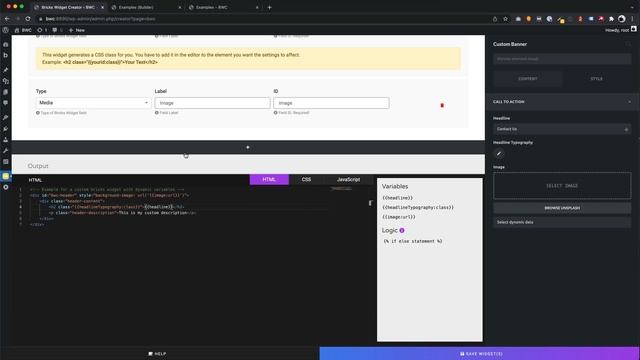
Task: Click the ID input field
Action: click(x=331, y=103)
